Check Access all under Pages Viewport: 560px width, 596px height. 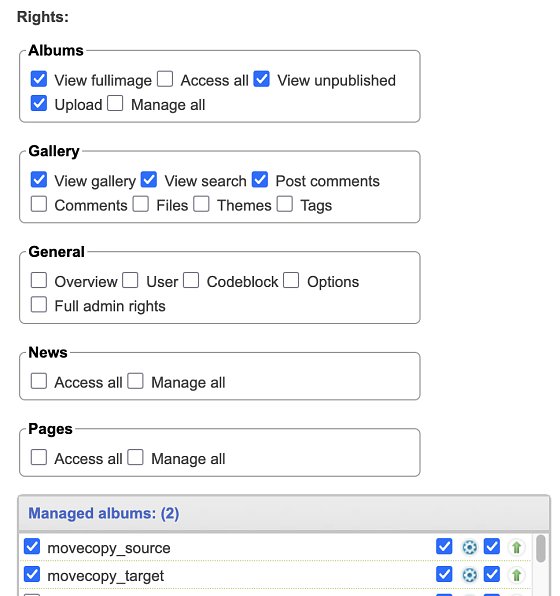pyautogui.click(x=39, y=457)
